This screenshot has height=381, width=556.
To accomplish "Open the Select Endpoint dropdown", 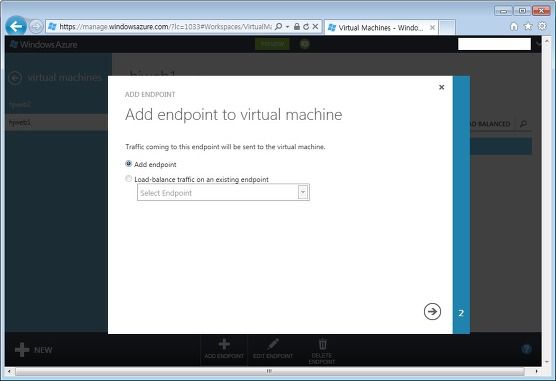I will tap(223, 193).
